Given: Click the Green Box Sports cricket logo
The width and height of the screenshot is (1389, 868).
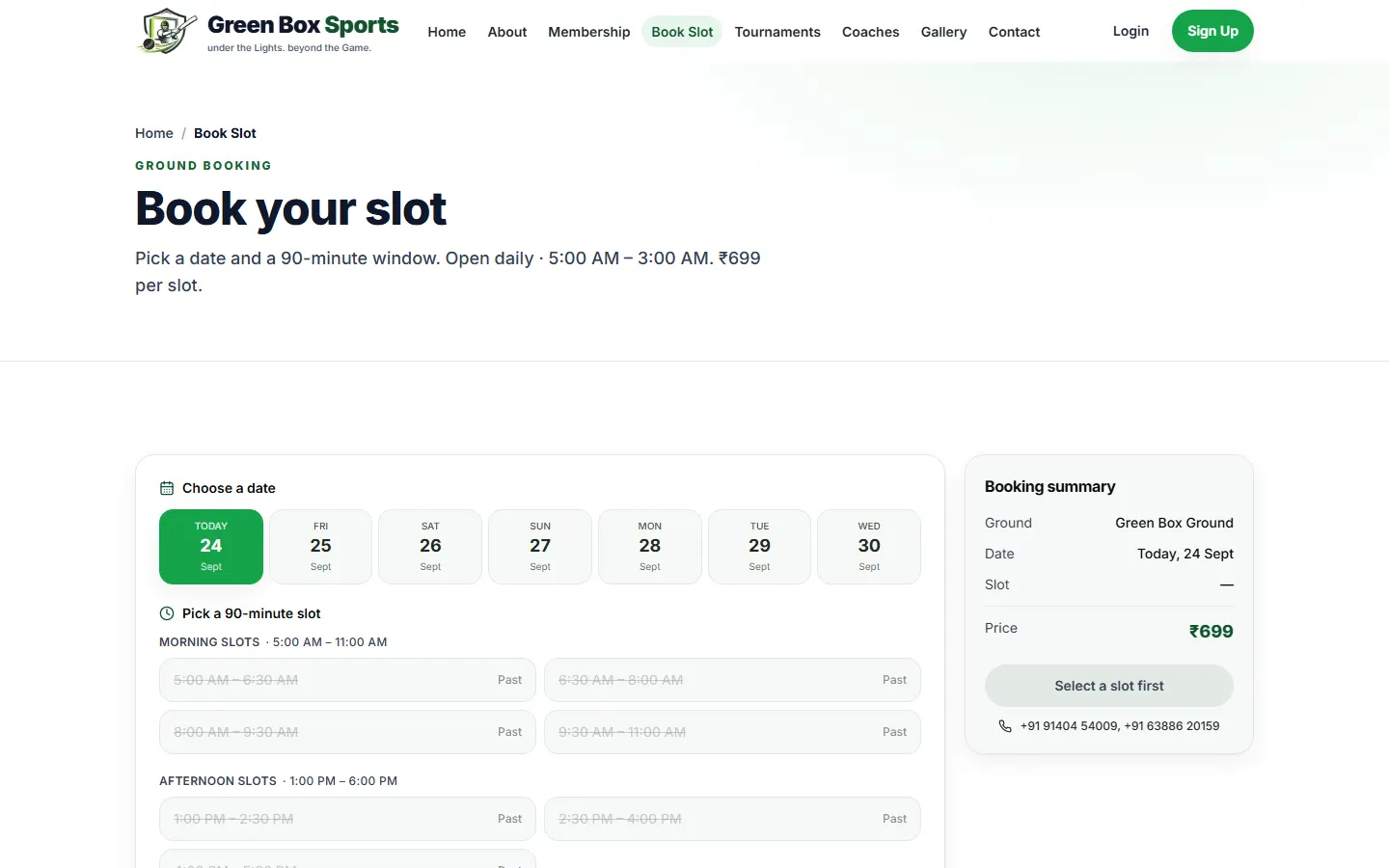Looking at the screenshot, I should (168, 31).
